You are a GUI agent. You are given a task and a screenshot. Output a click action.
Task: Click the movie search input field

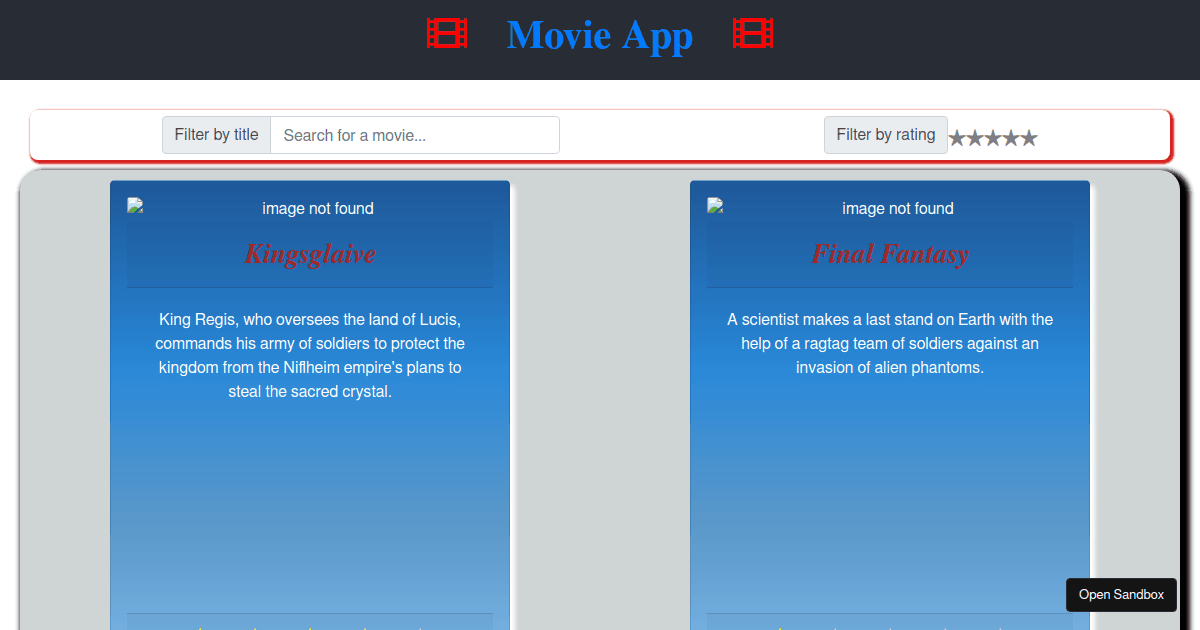414,135
